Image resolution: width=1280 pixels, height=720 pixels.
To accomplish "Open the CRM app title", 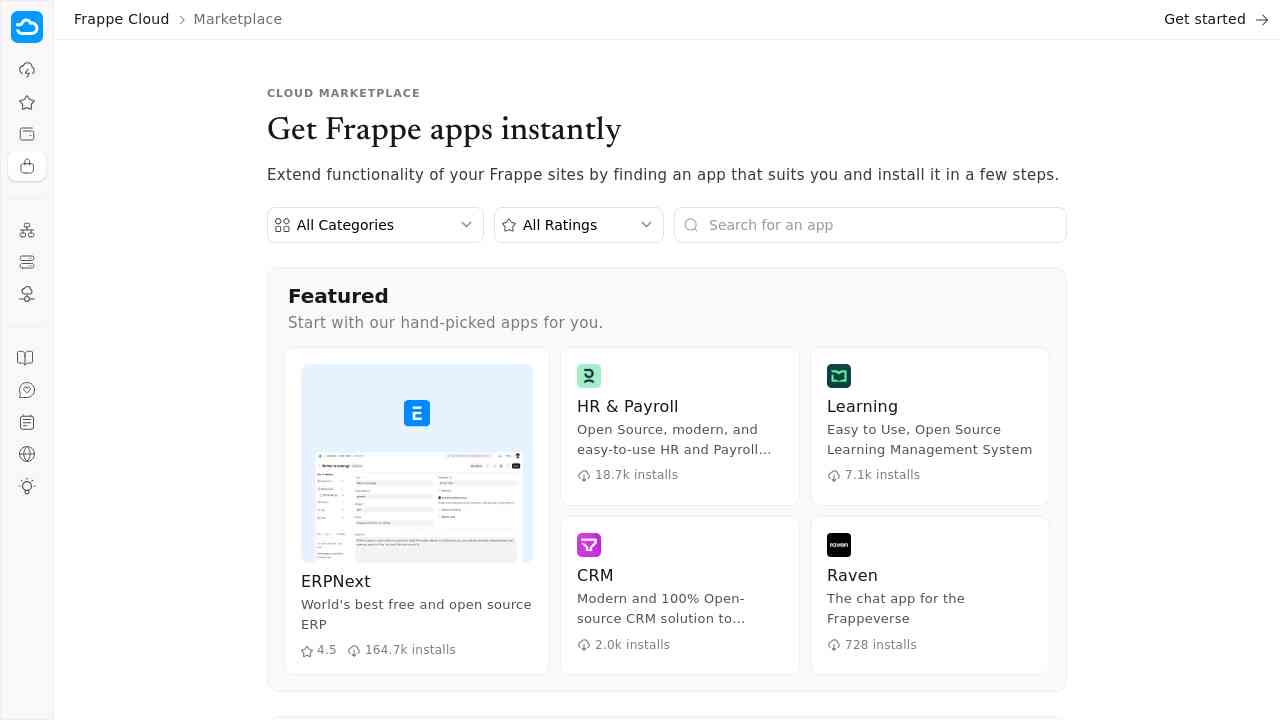I will tap(595, 575).
